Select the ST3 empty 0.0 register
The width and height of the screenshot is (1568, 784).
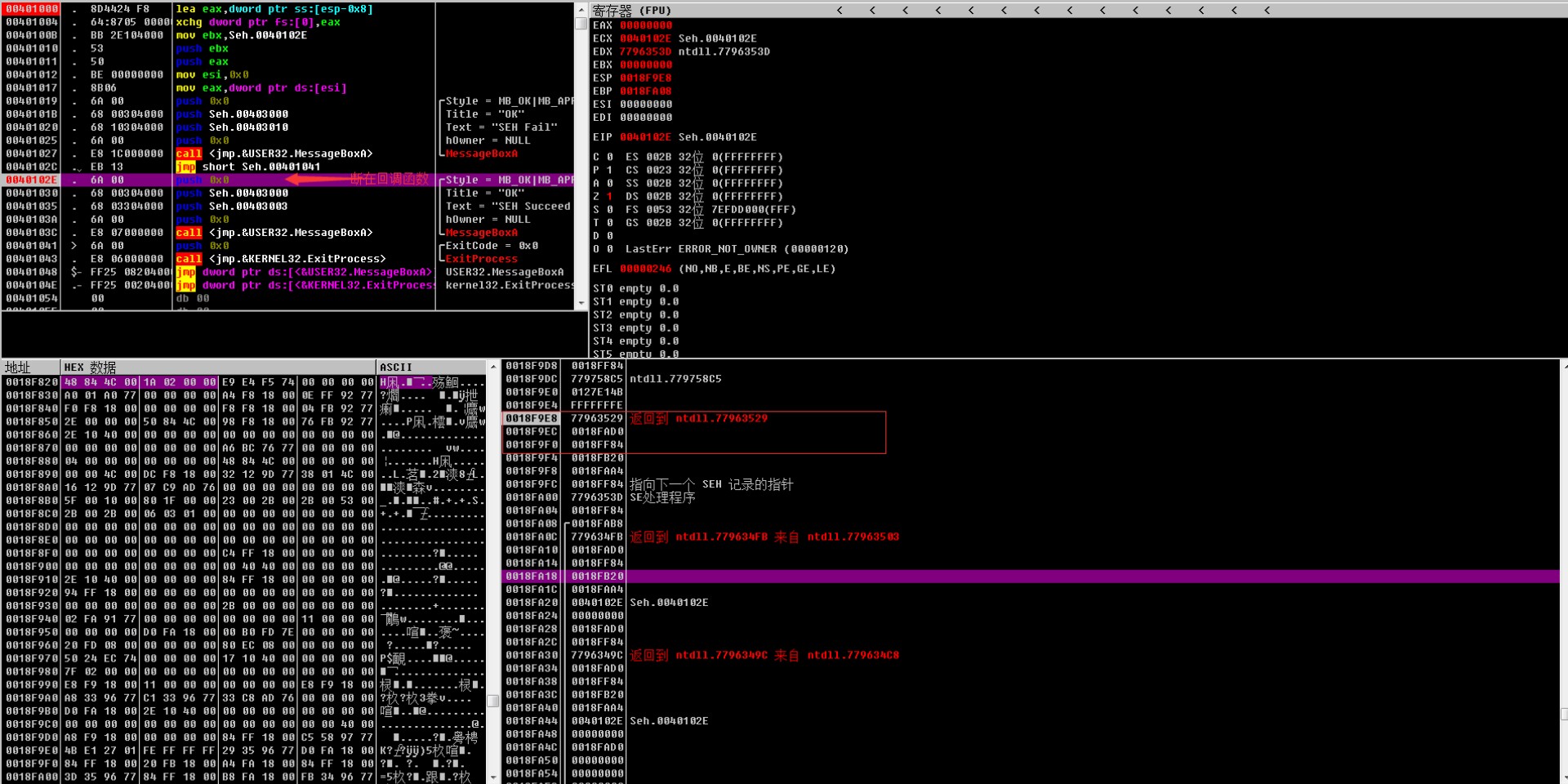click(636, 327)
